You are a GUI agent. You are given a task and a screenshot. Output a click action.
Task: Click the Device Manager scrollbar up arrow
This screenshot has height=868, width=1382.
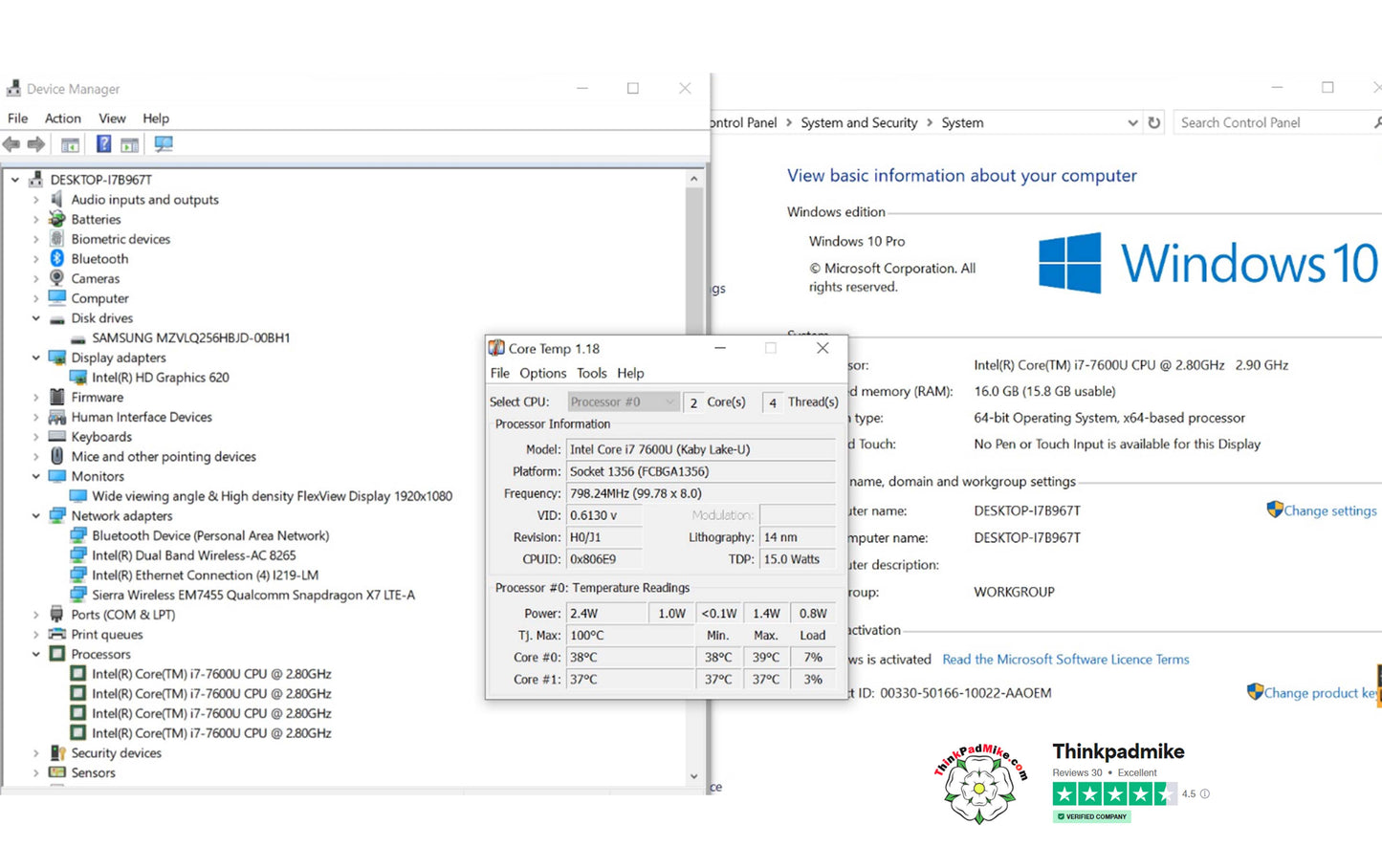click(694, 179)
